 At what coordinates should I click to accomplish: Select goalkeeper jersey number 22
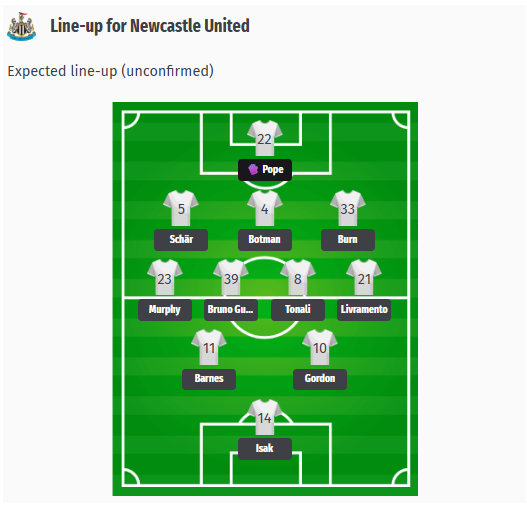point(265,138)
